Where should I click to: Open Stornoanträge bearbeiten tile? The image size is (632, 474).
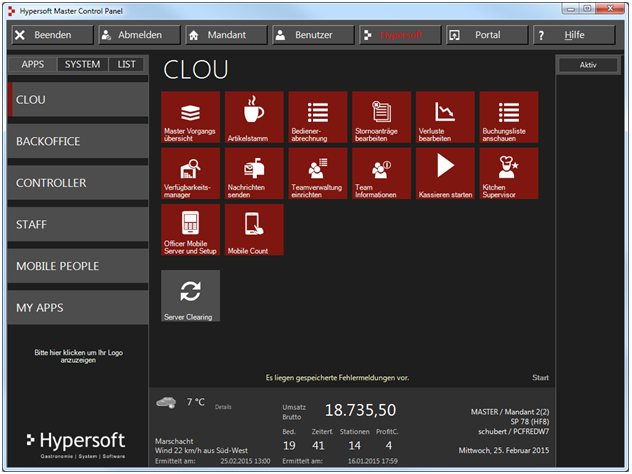(382, 117)
